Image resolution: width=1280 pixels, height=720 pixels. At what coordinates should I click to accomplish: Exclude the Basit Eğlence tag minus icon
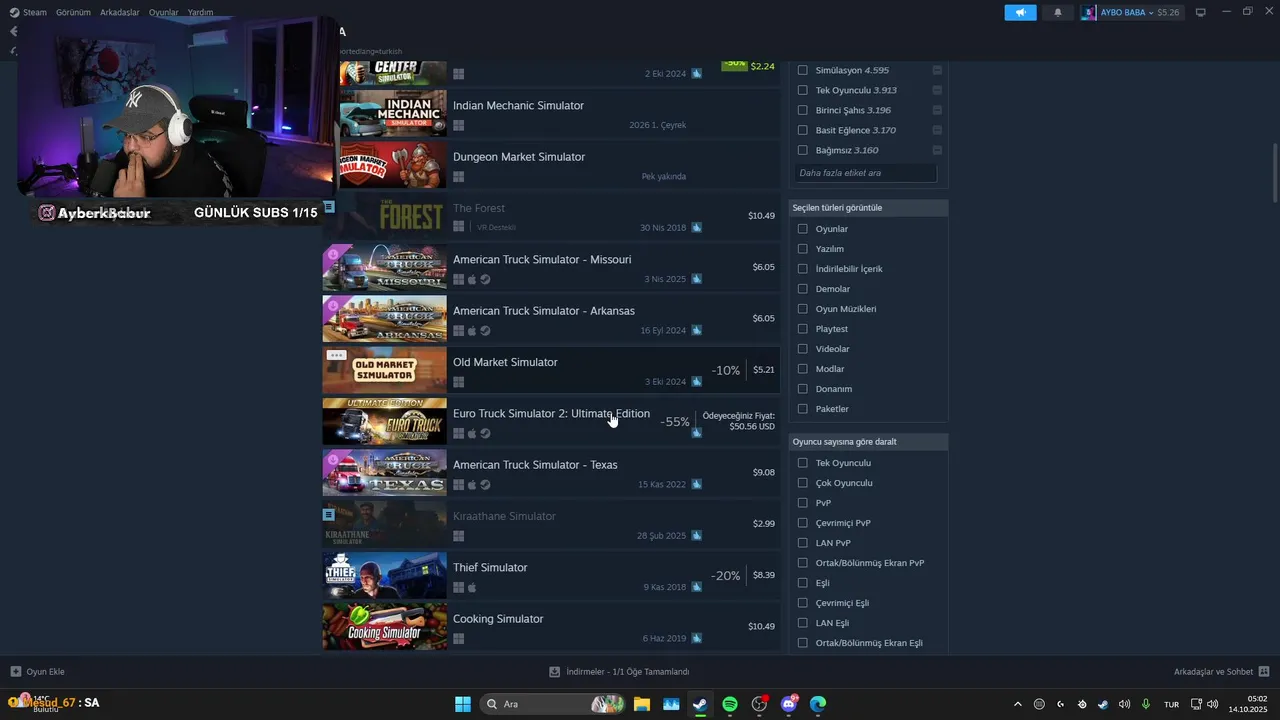coord(937,130)
